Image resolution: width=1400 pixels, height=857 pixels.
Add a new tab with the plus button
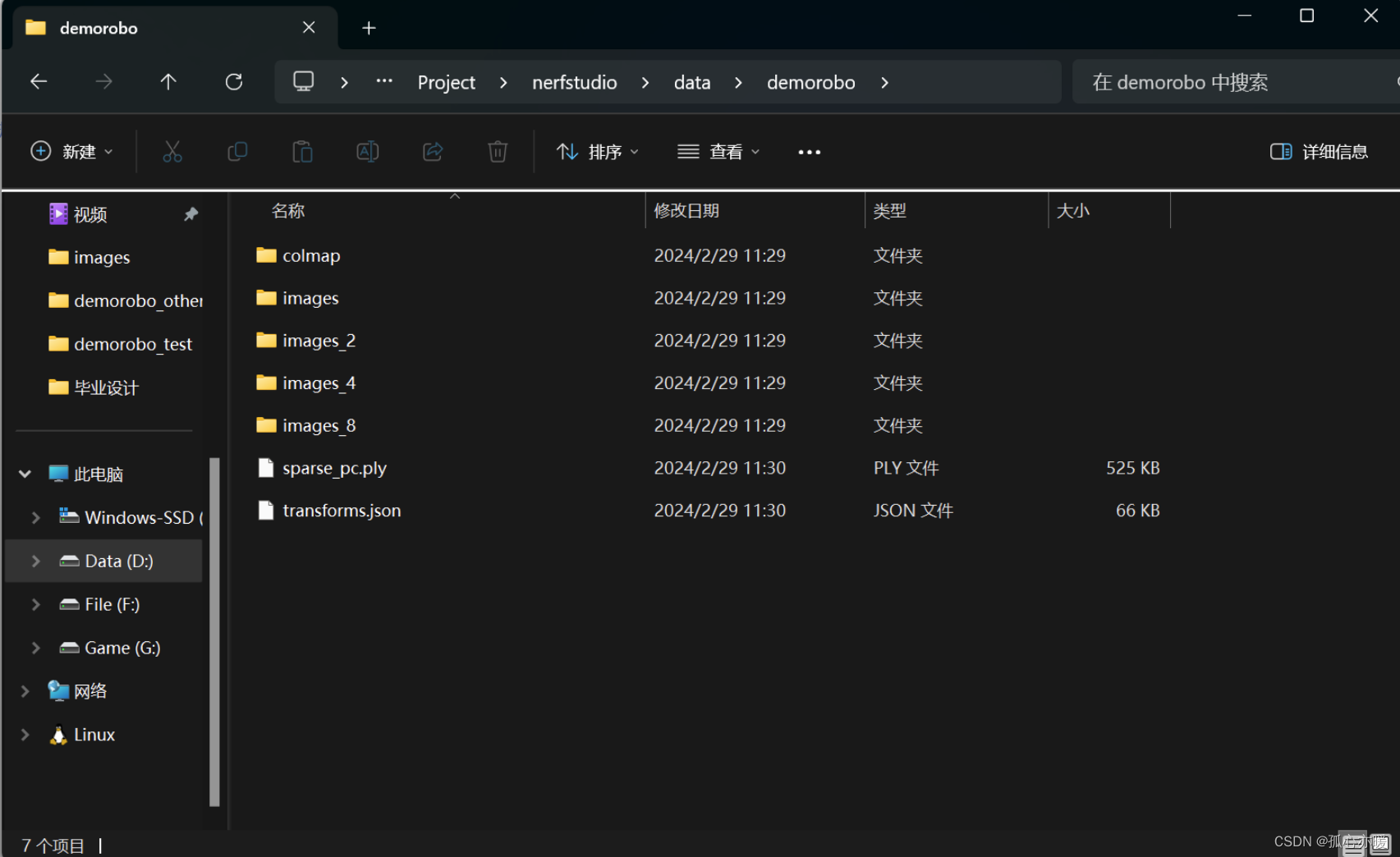pos(370,28)
